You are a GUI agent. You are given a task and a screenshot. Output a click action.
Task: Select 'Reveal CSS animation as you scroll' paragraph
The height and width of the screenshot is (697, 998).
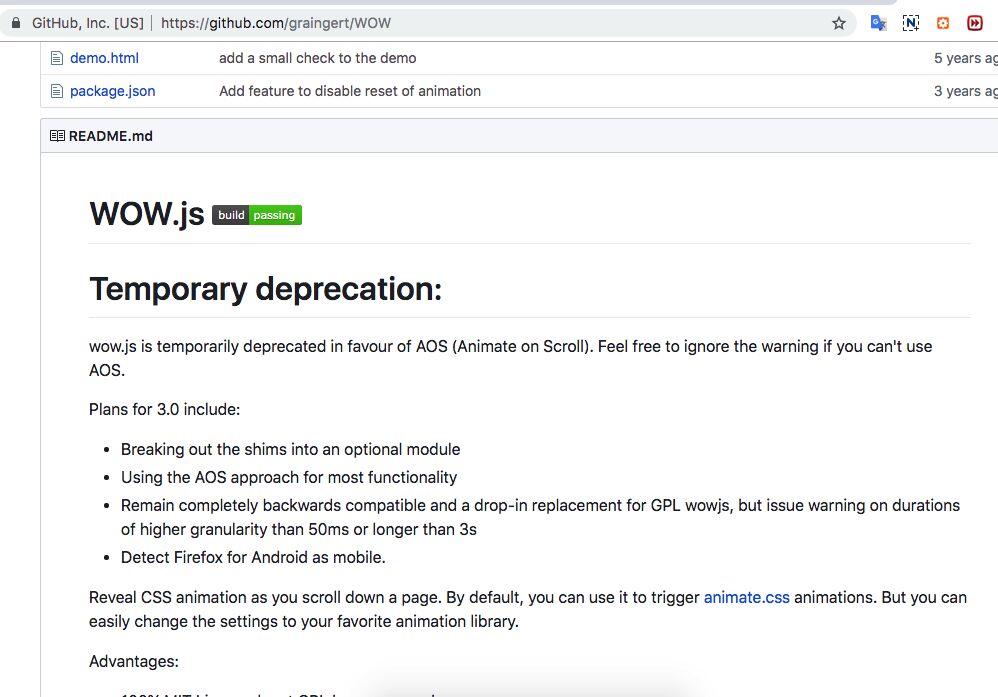click(528, 609)
